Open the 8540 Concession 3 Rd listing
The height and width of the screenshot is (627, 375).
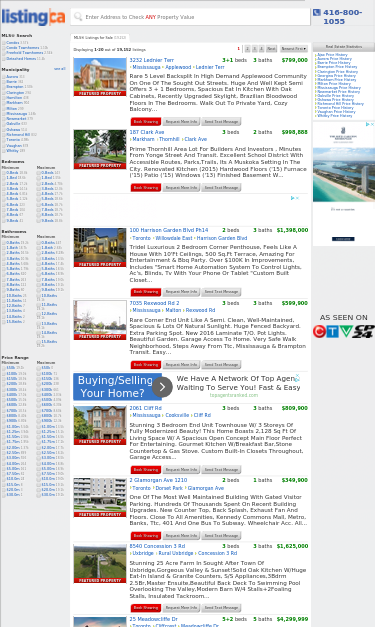click(157, 546)
